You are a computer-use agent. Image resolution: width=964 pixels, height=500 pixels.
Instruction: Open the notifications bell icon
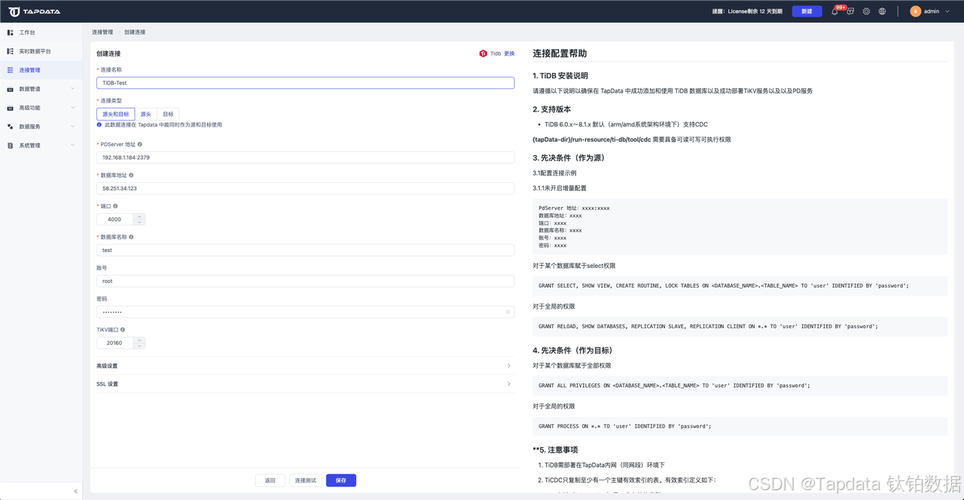[834, 11]
